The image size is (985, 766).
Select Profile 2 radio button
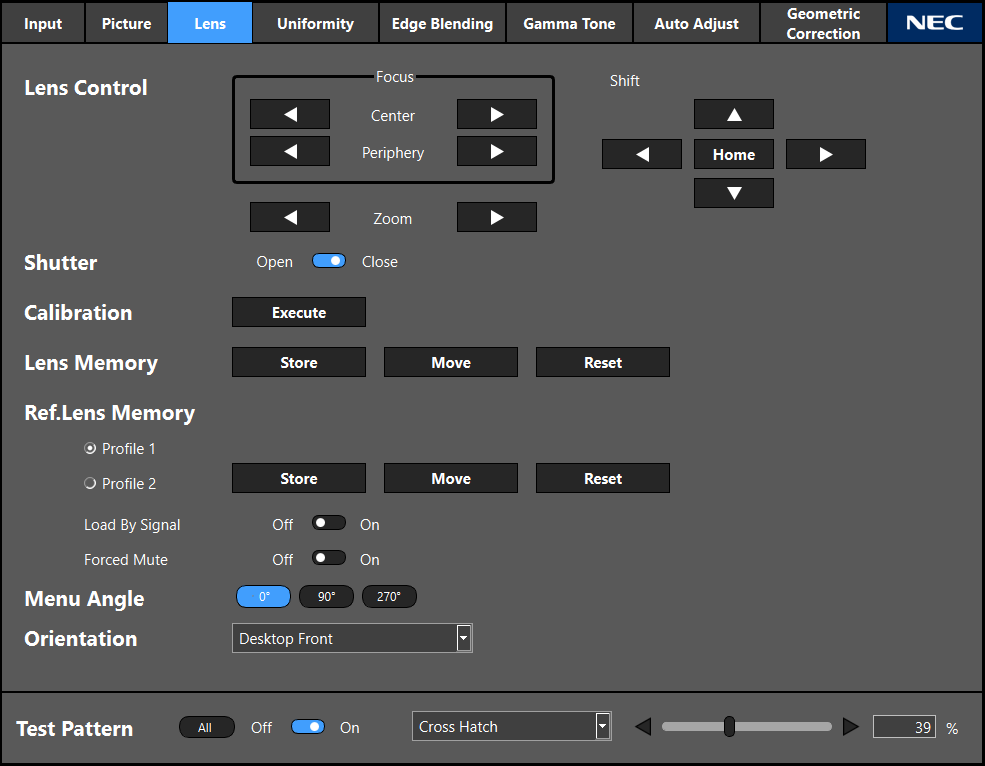(x=91, y=483)
